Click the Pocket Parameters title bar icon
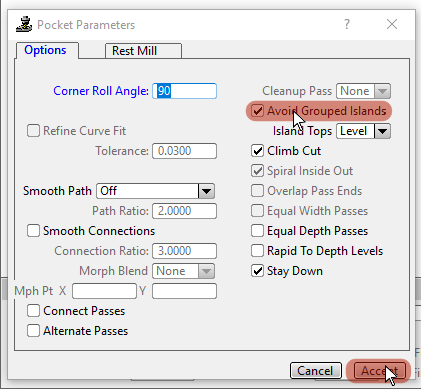This screenshot has width=421, height=389. (x=24, y=24)
